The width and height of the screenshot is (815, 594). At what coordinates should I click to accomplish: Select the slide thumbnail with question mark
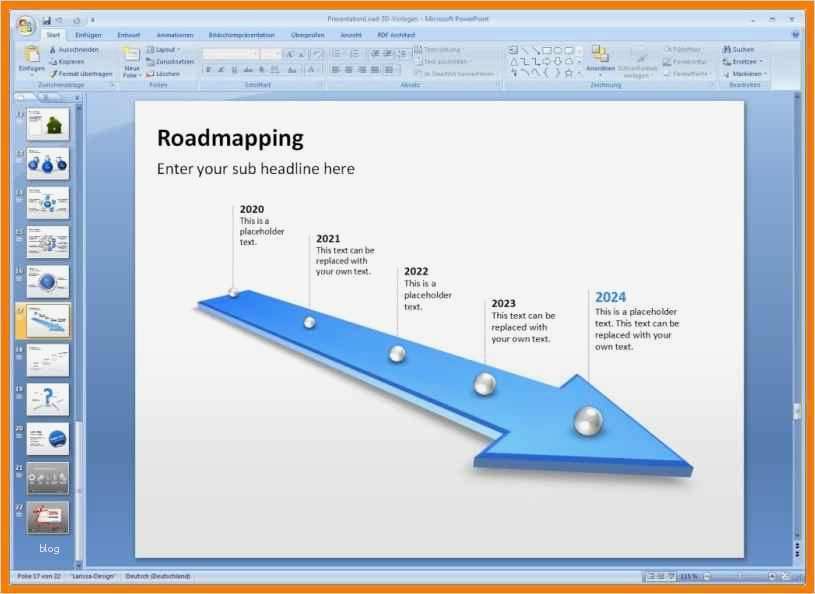(x=48, y=399)
